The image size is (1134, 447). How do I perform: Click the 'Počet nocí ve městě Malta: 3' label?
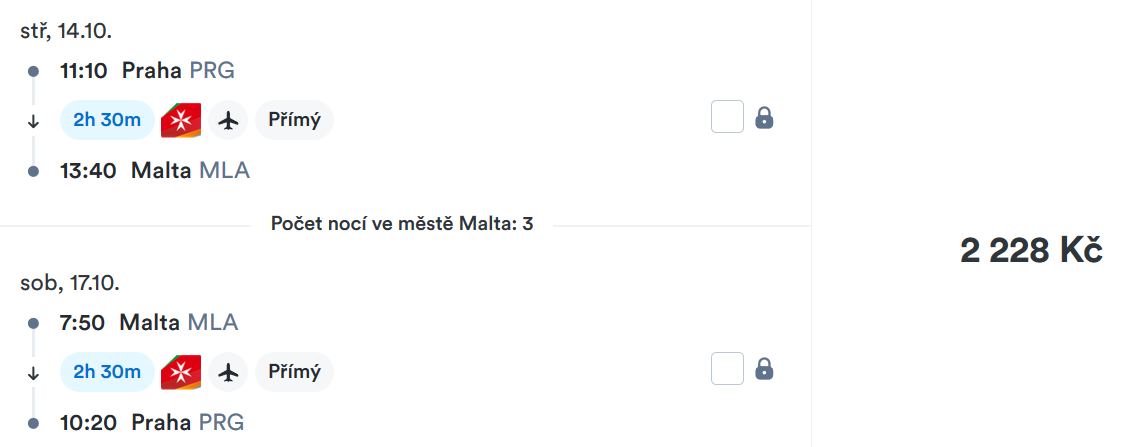402,224
